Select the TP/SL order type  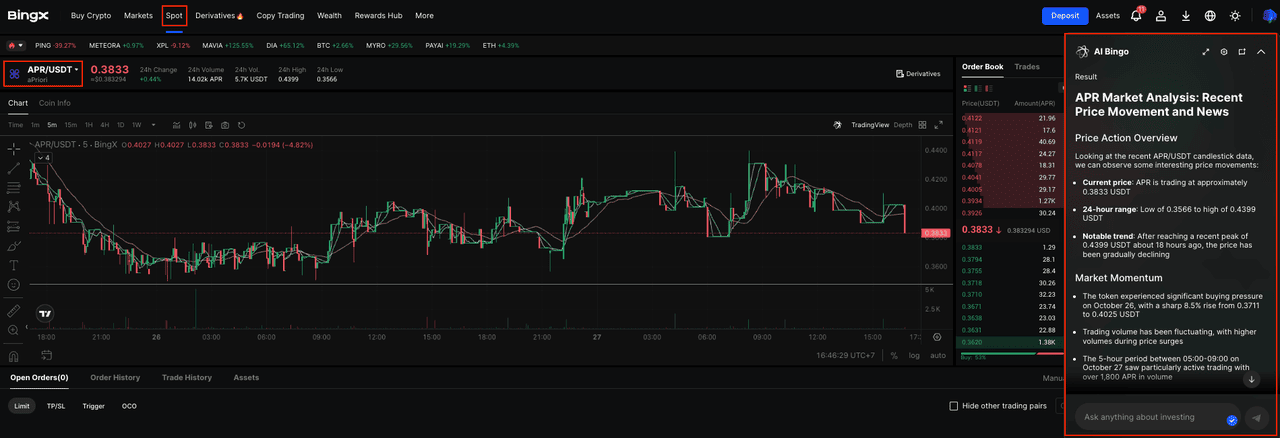coord(56,406)
